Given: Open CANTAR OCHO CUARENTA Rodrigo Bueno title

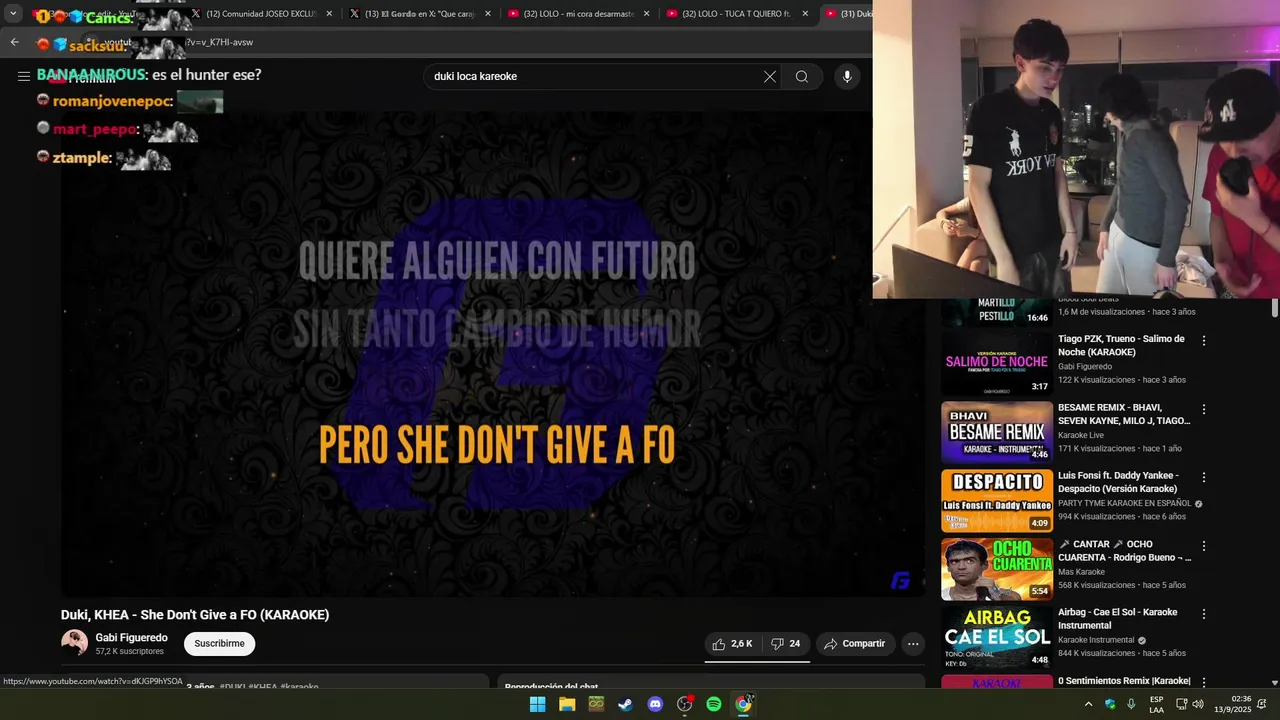Looking at the screenshot, I should 1124,551.
